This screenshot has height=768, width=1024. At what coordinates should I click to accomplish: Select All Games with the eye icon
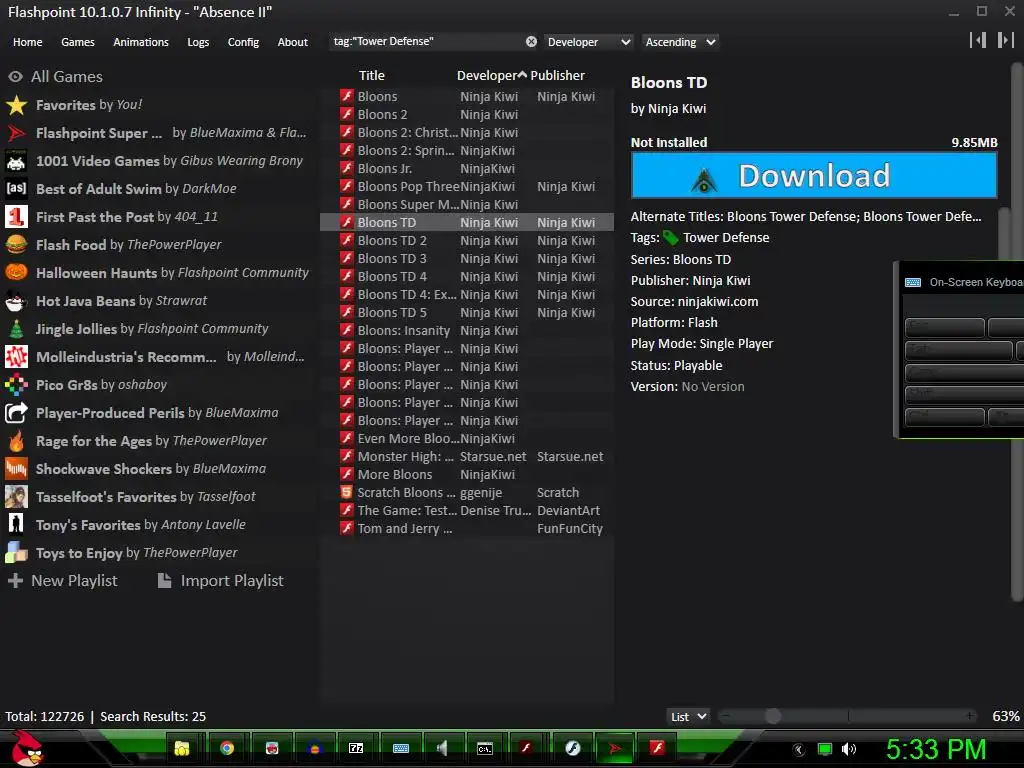16,77
